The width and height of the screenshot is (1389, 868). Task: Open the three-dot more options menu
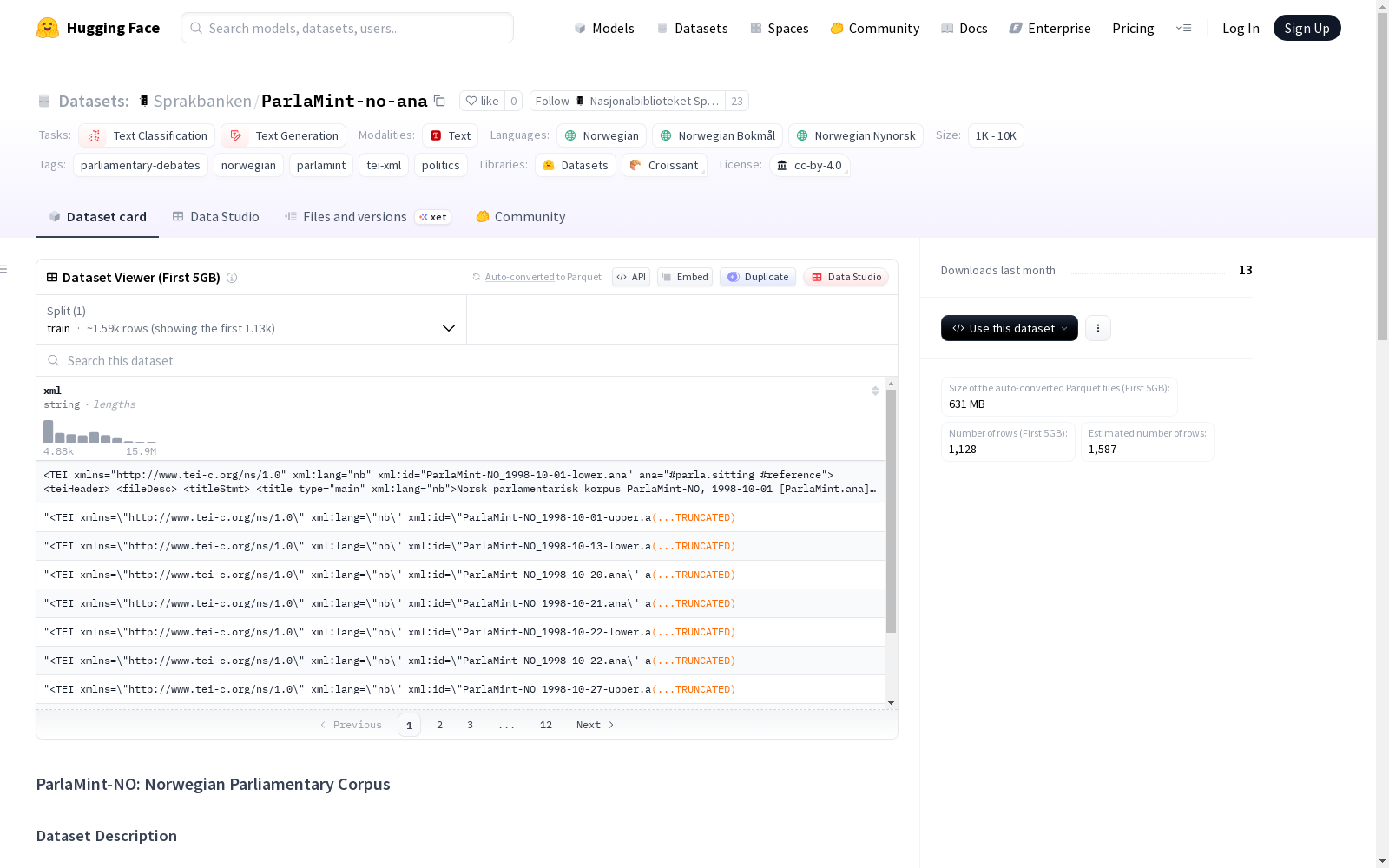click(1097, 328)
